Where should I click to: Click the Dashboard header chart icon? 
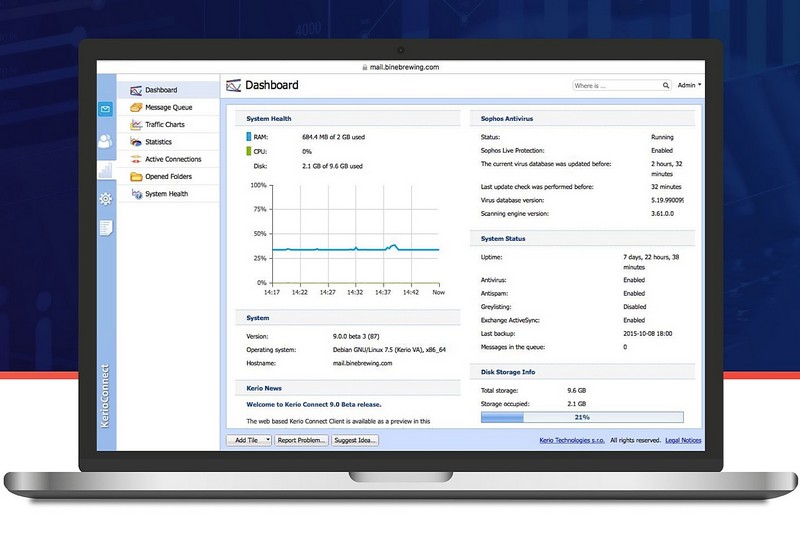pyautogui.click(x=233, y=85)
